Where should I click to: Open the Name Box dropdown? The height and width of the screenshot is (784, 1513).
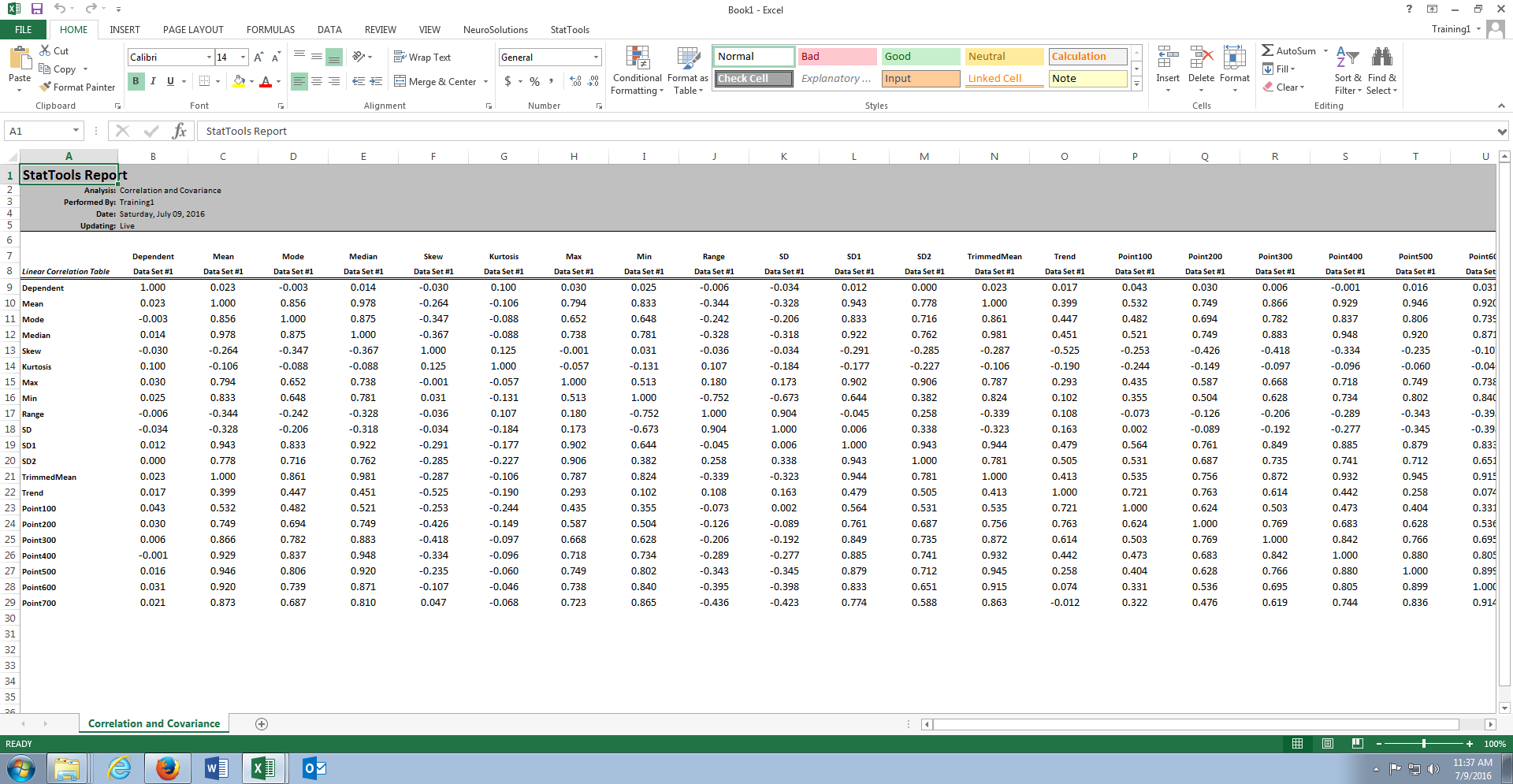click(x=76, y=131)
